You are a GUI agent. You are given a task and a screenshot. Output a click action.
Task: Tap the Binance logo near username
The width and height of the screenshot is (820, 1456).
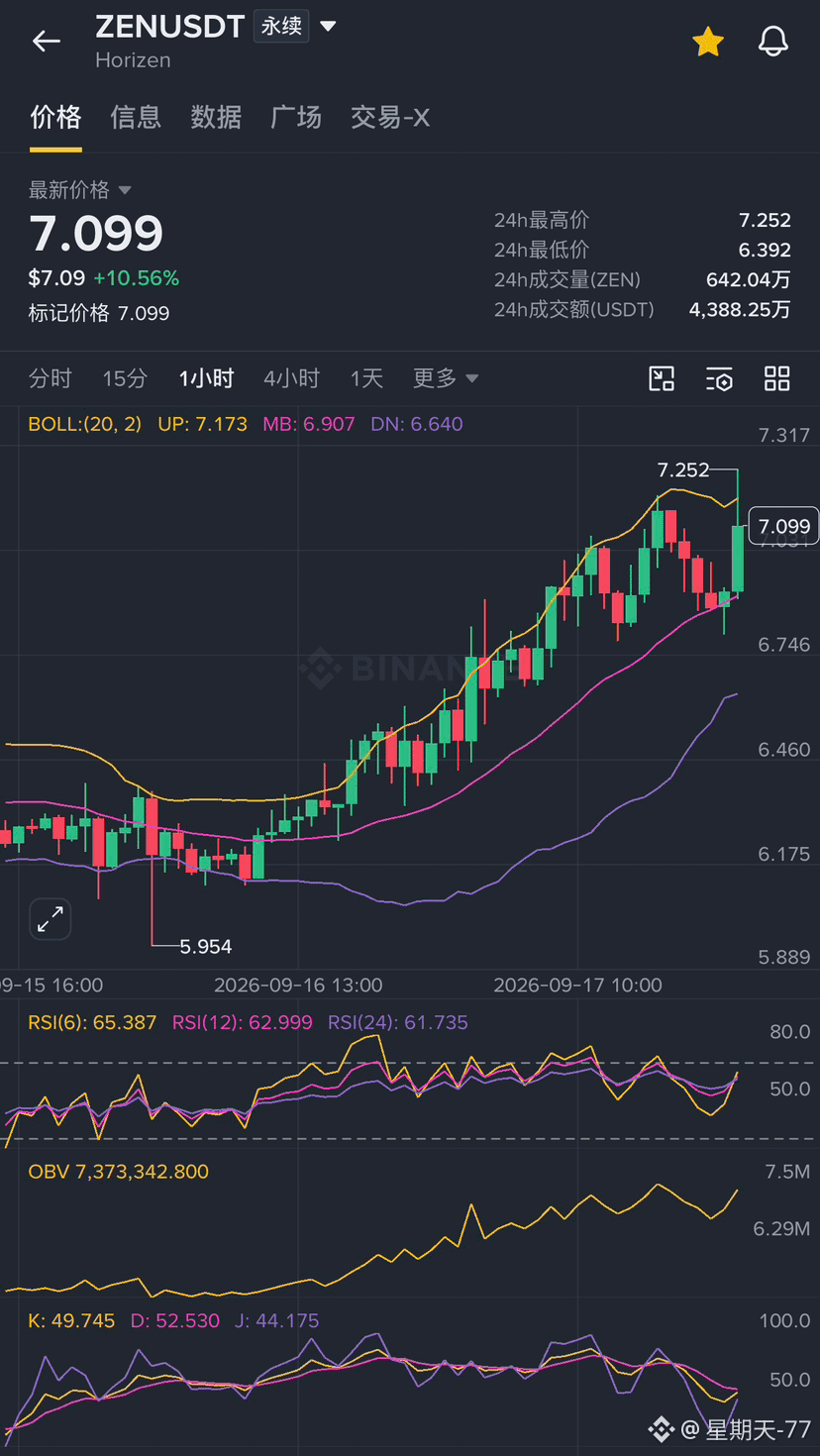662,1428
